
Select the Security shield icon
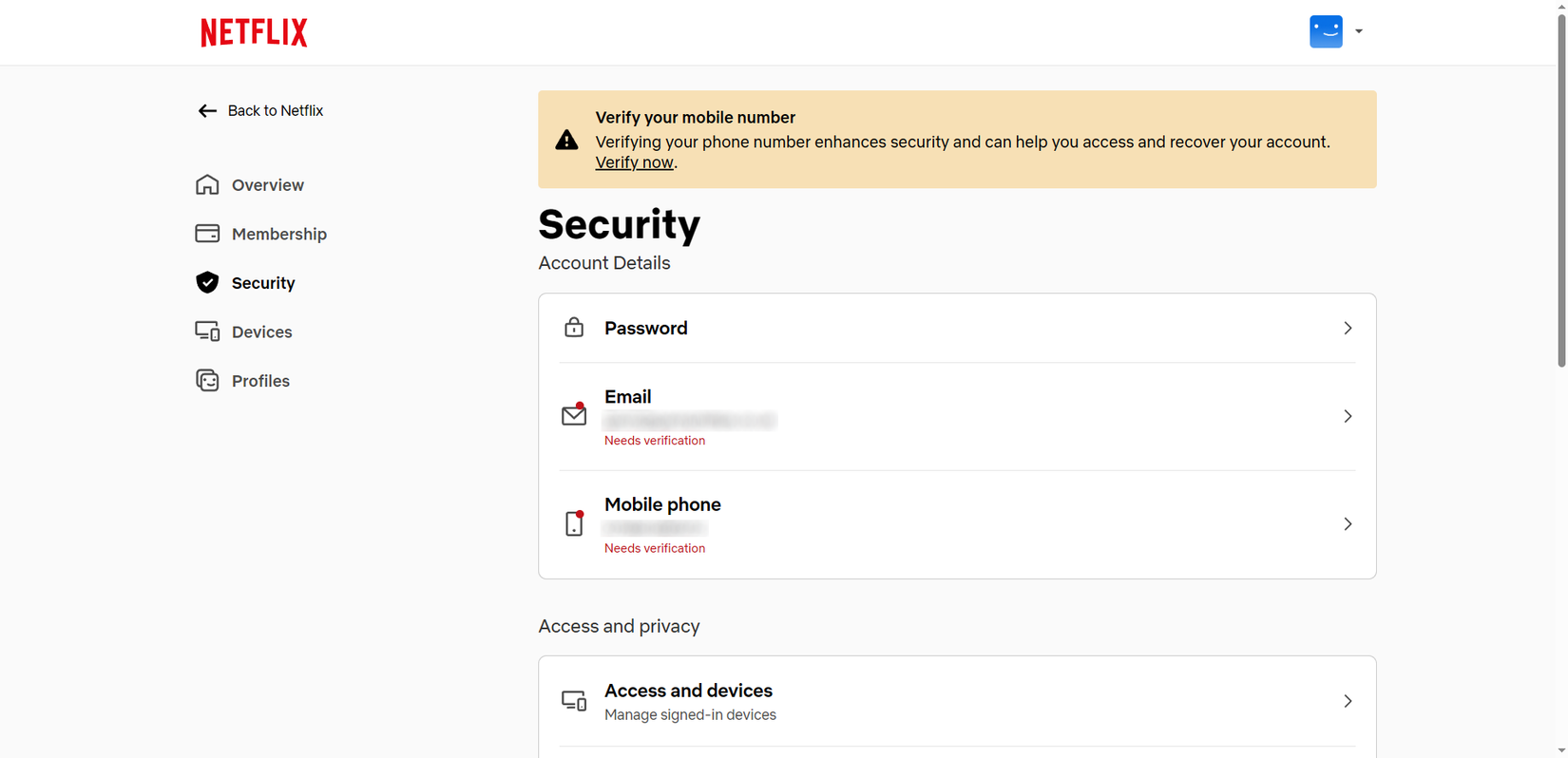[x=207, y=282]
